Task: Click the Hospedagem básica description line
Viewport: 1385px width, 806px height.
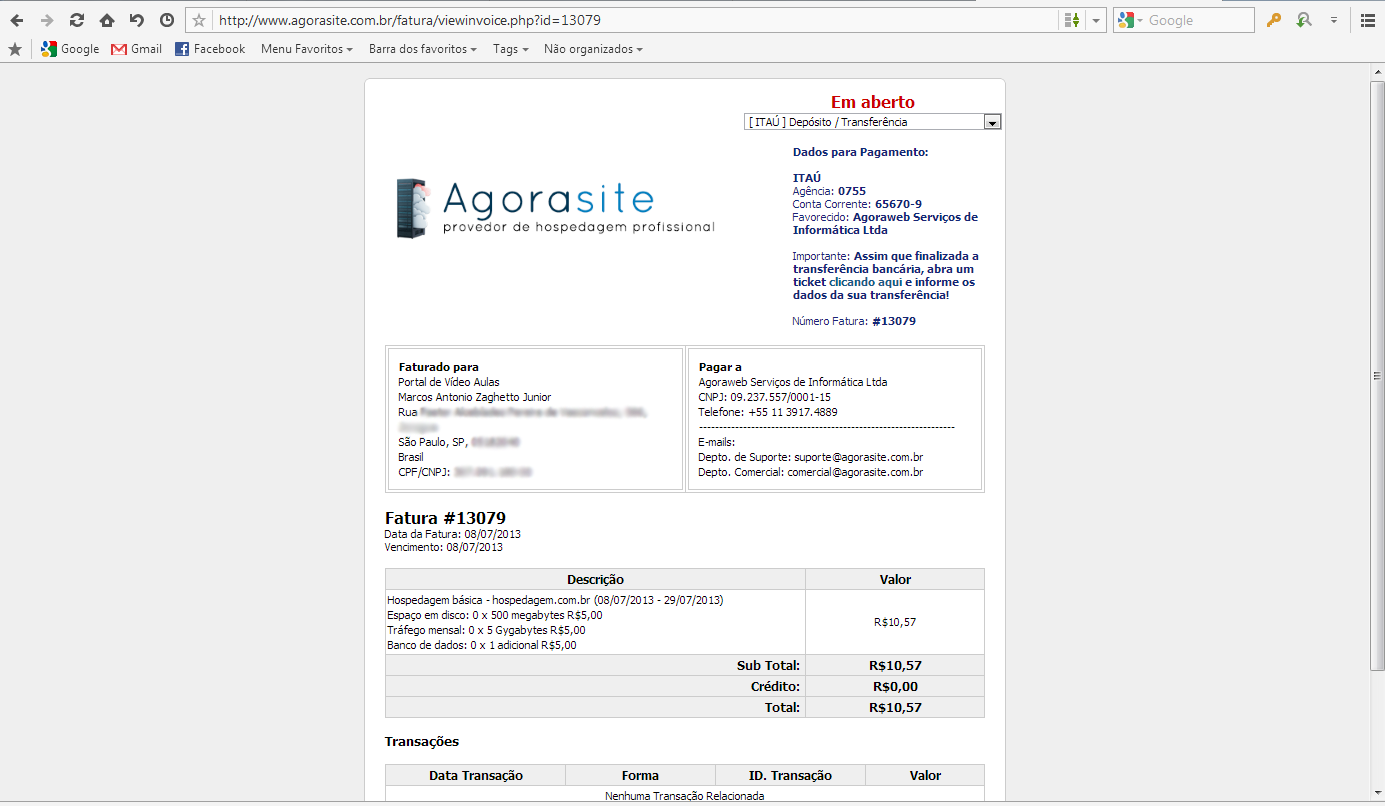Action: coord(555,600)
